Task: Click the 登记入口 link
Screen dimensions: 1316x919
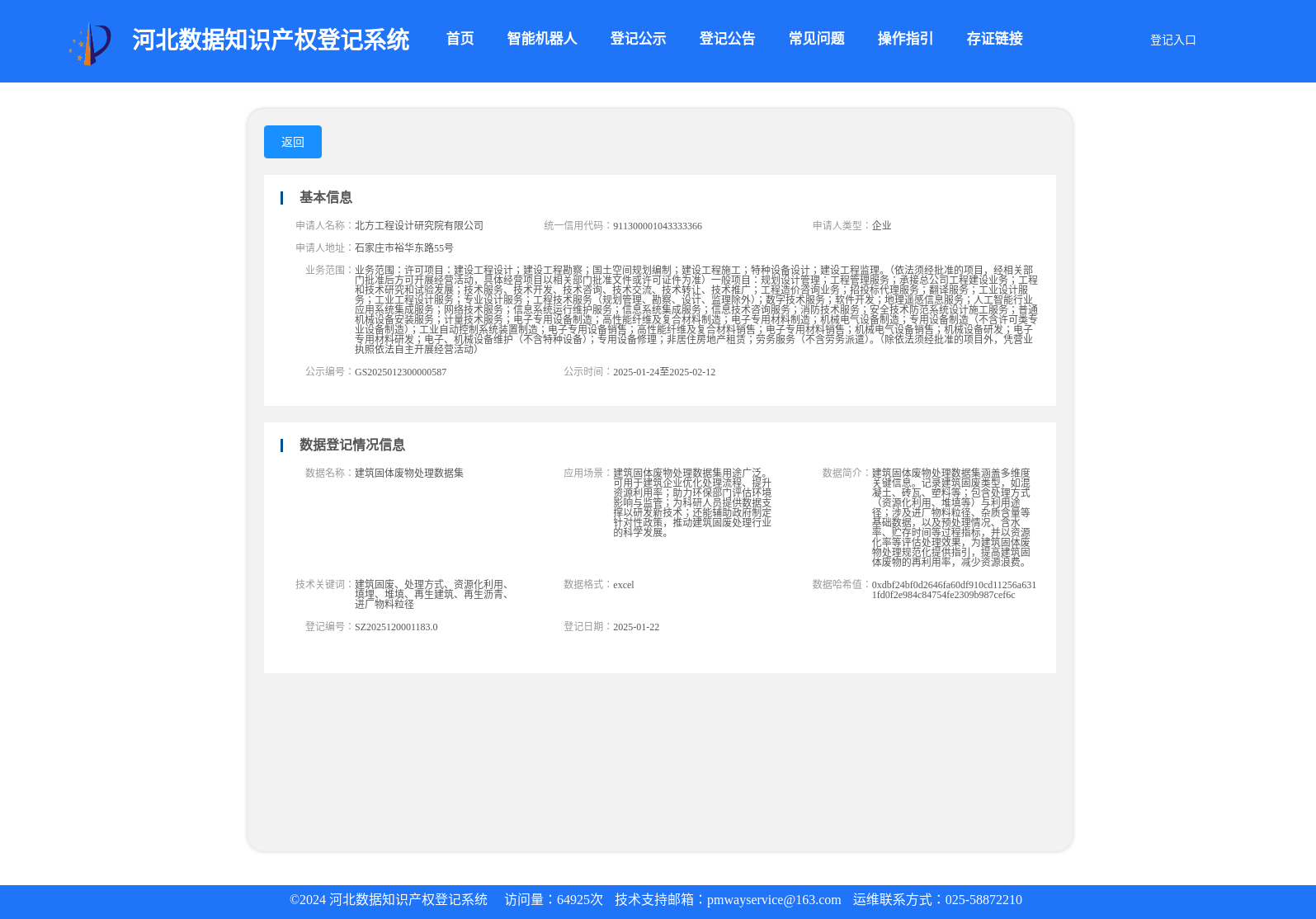Action: point(1172,40)
